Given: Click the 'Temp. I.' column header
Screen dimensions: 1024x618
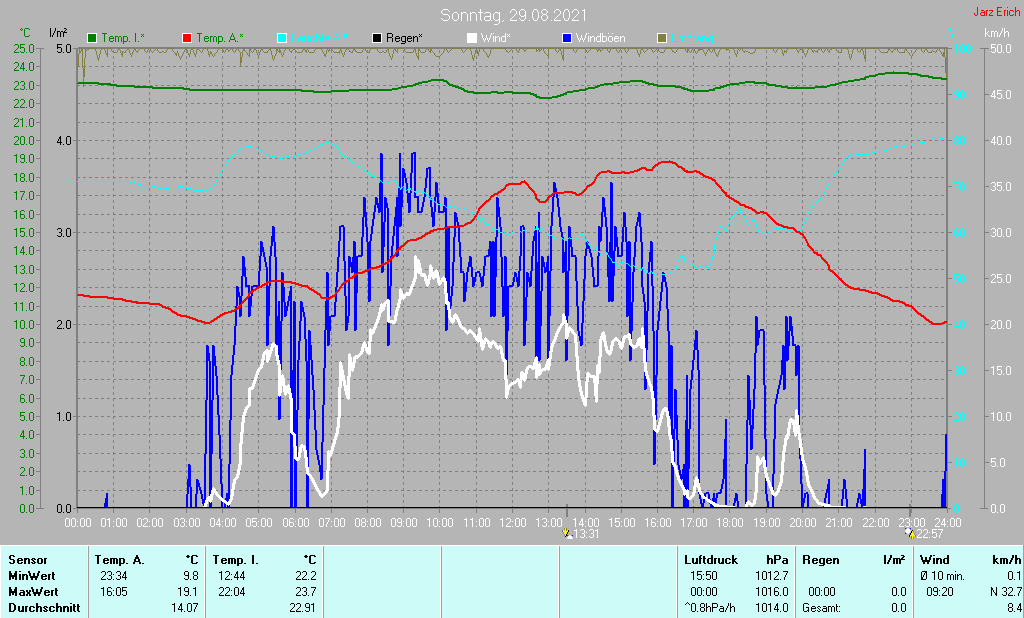Looking at the screenshot, I should click(235, 561).
